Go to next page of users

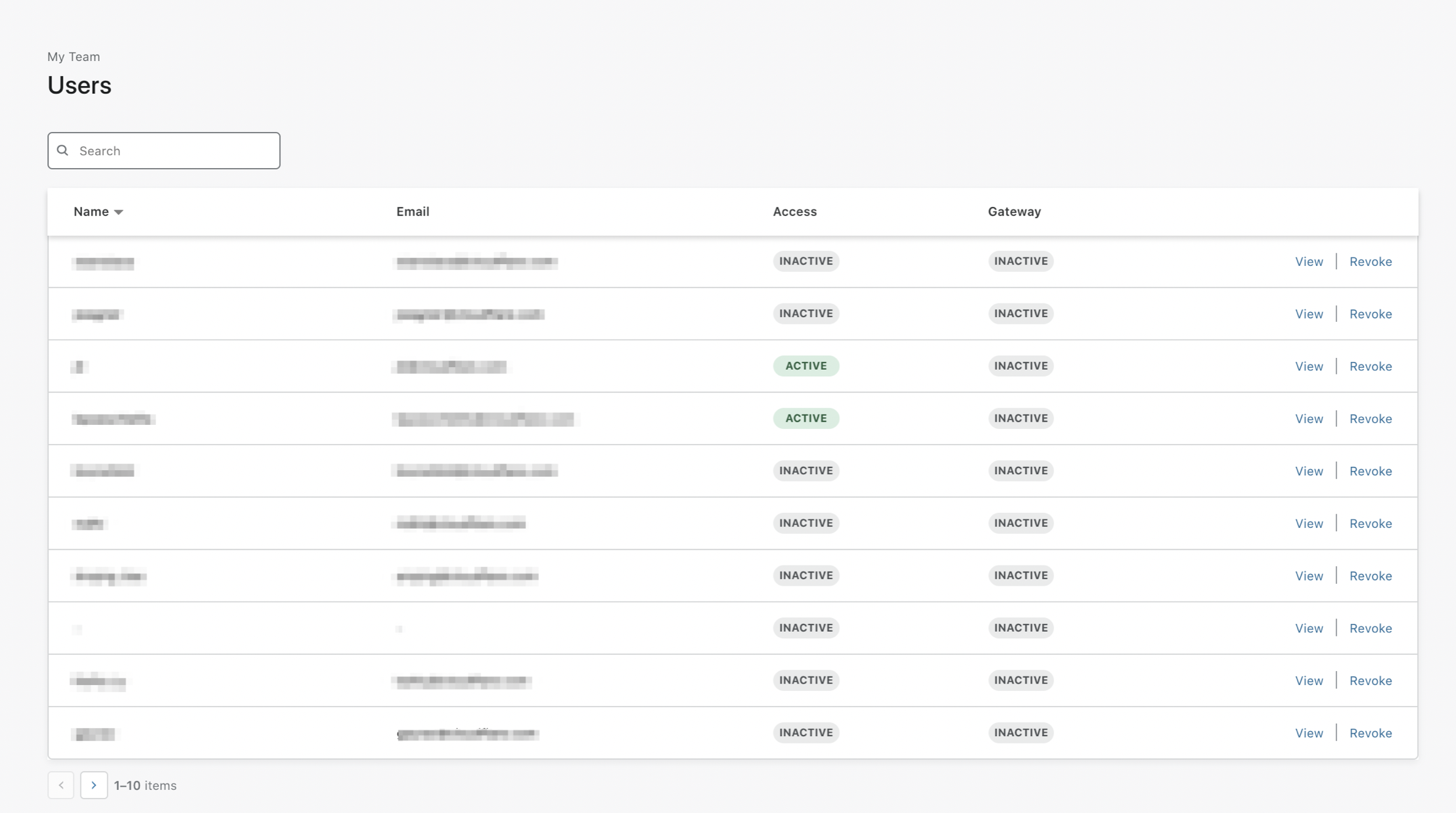[94, 785]
